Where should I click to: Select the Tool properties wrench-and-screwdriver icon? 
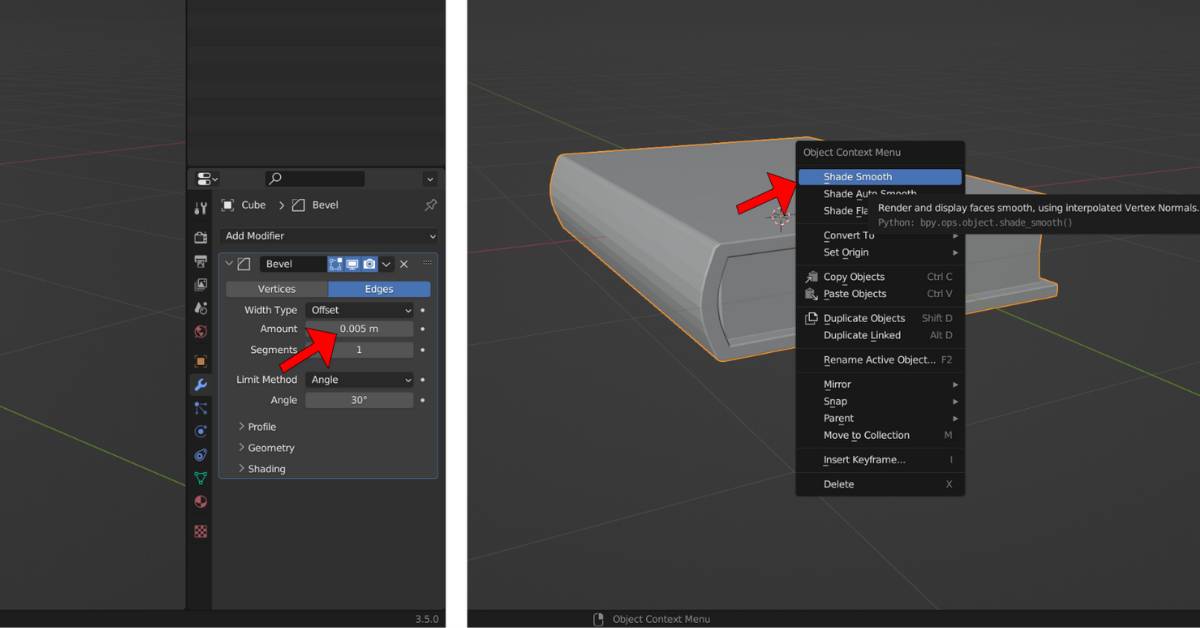pyautogui.click(x=200, y=207)
